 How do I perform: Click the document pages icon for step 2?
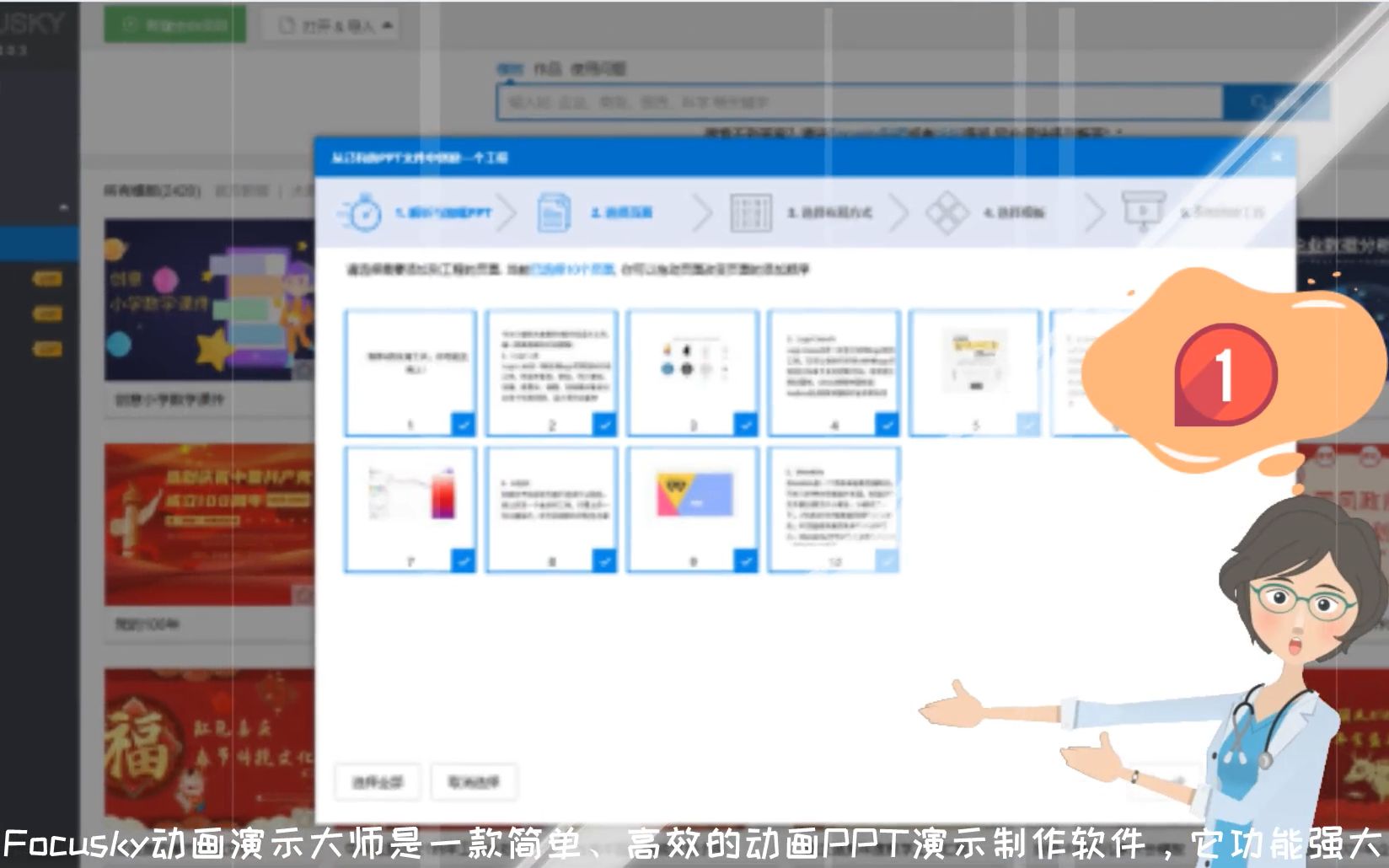tap(554, 212)
